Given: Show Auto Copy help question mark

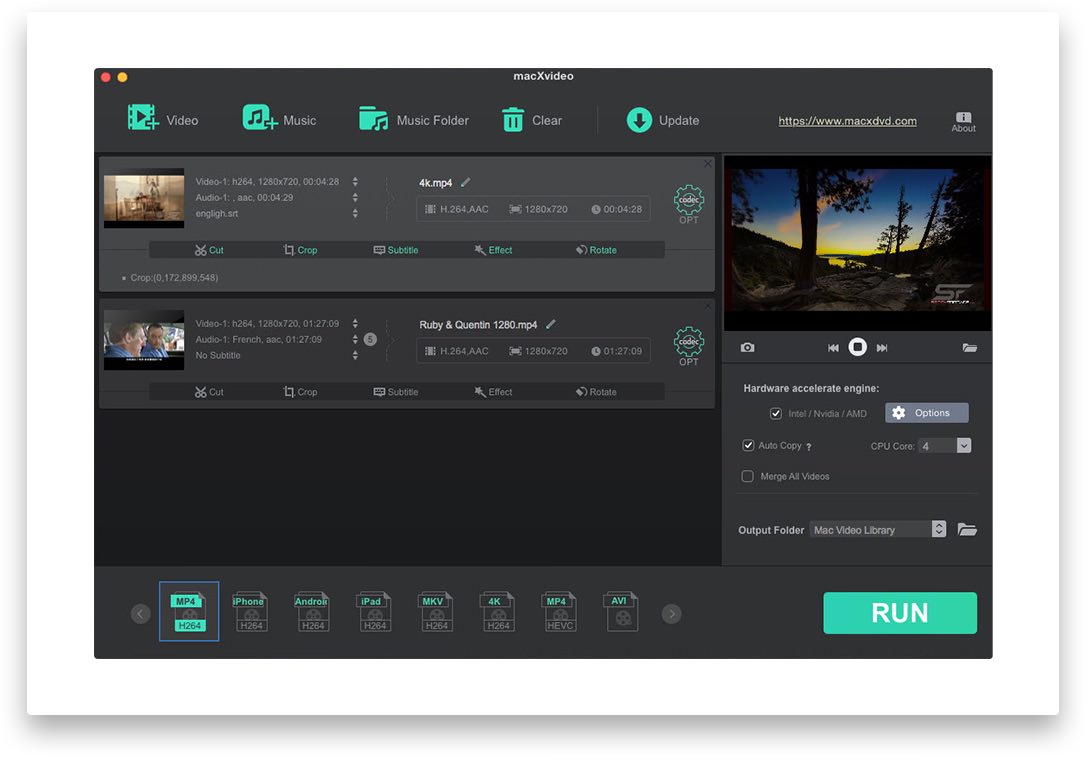Looking at the screenshot, I should coord(808,447).
